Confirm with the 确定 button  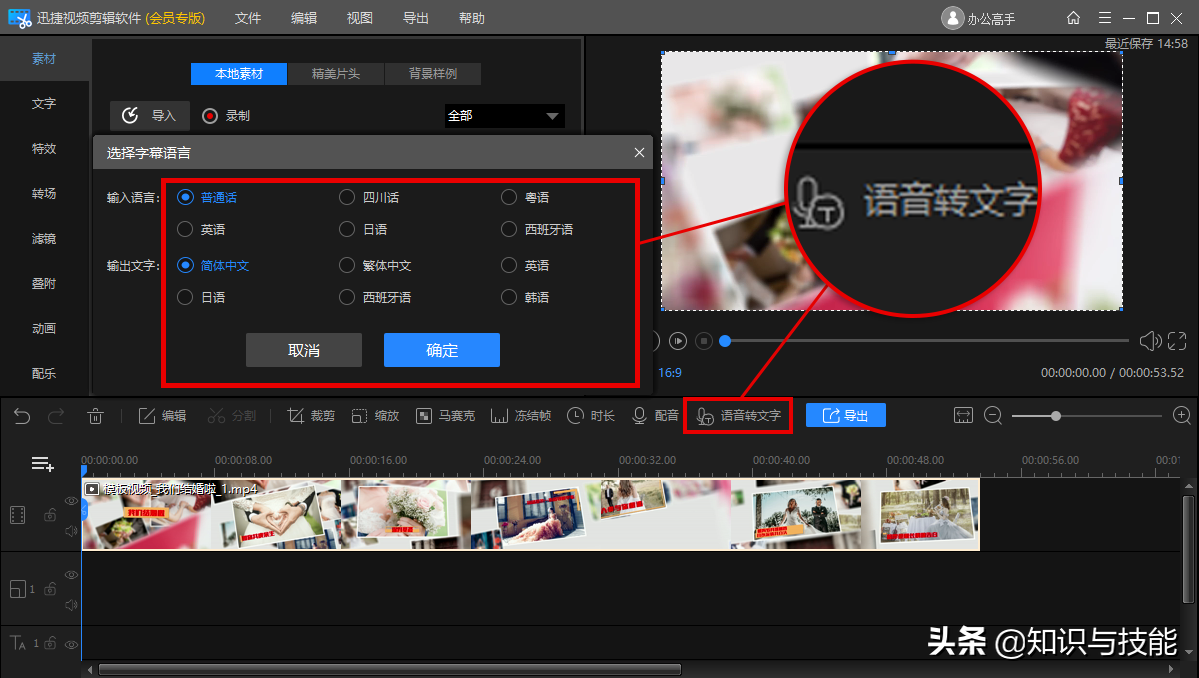tap(441, 350)
